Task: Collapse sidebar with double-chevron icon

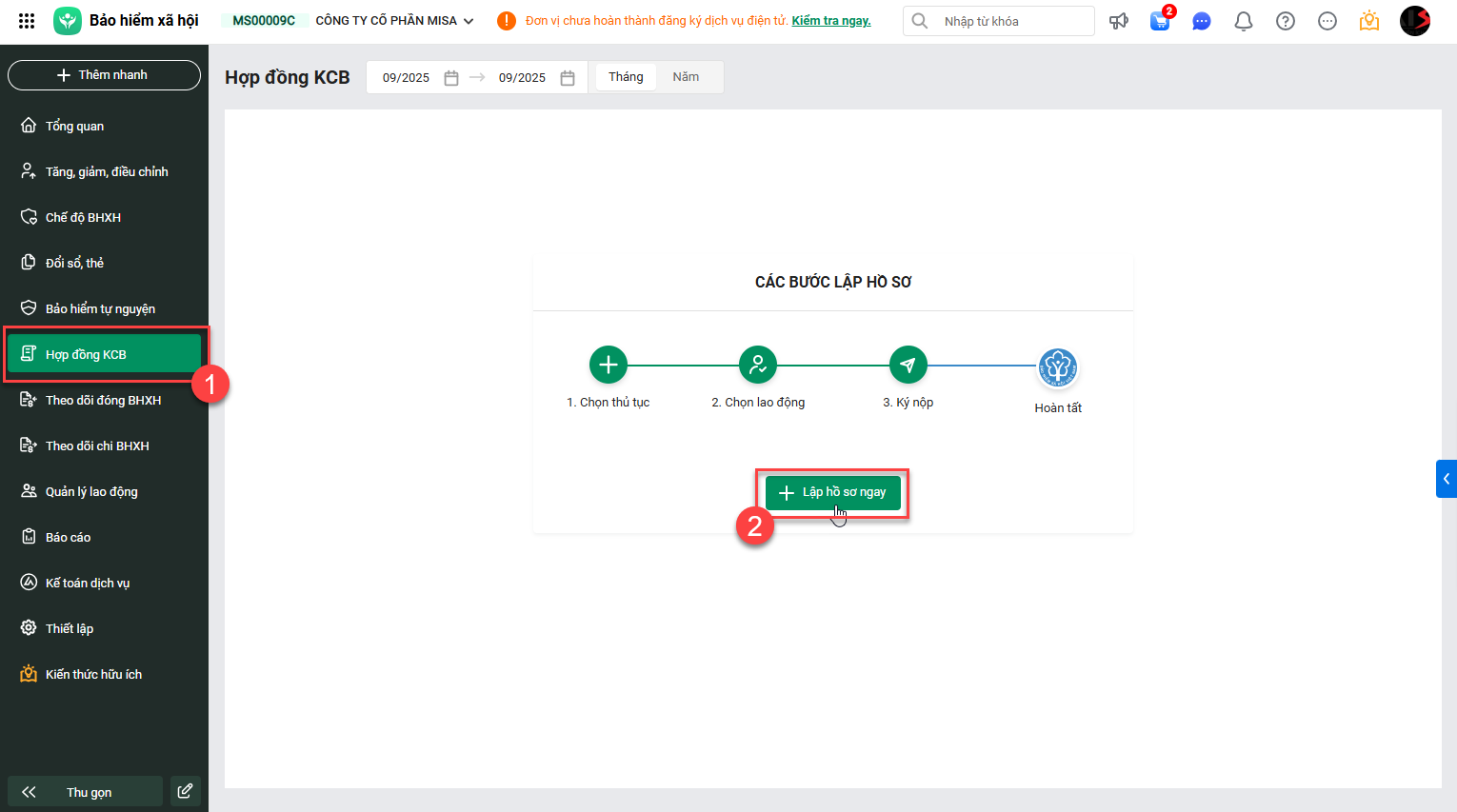Action: tap(29, 792)
